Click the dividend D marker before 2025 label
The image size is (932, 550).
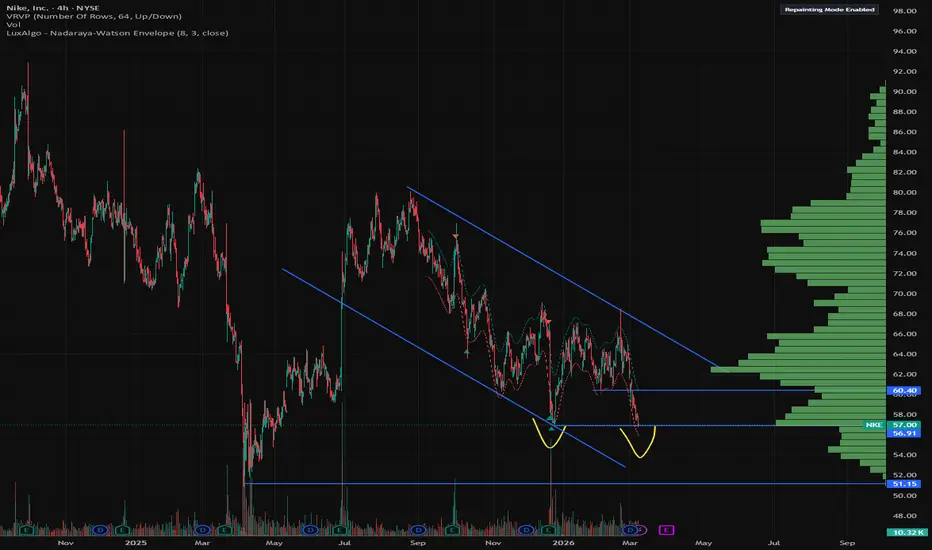pos(100,530)
